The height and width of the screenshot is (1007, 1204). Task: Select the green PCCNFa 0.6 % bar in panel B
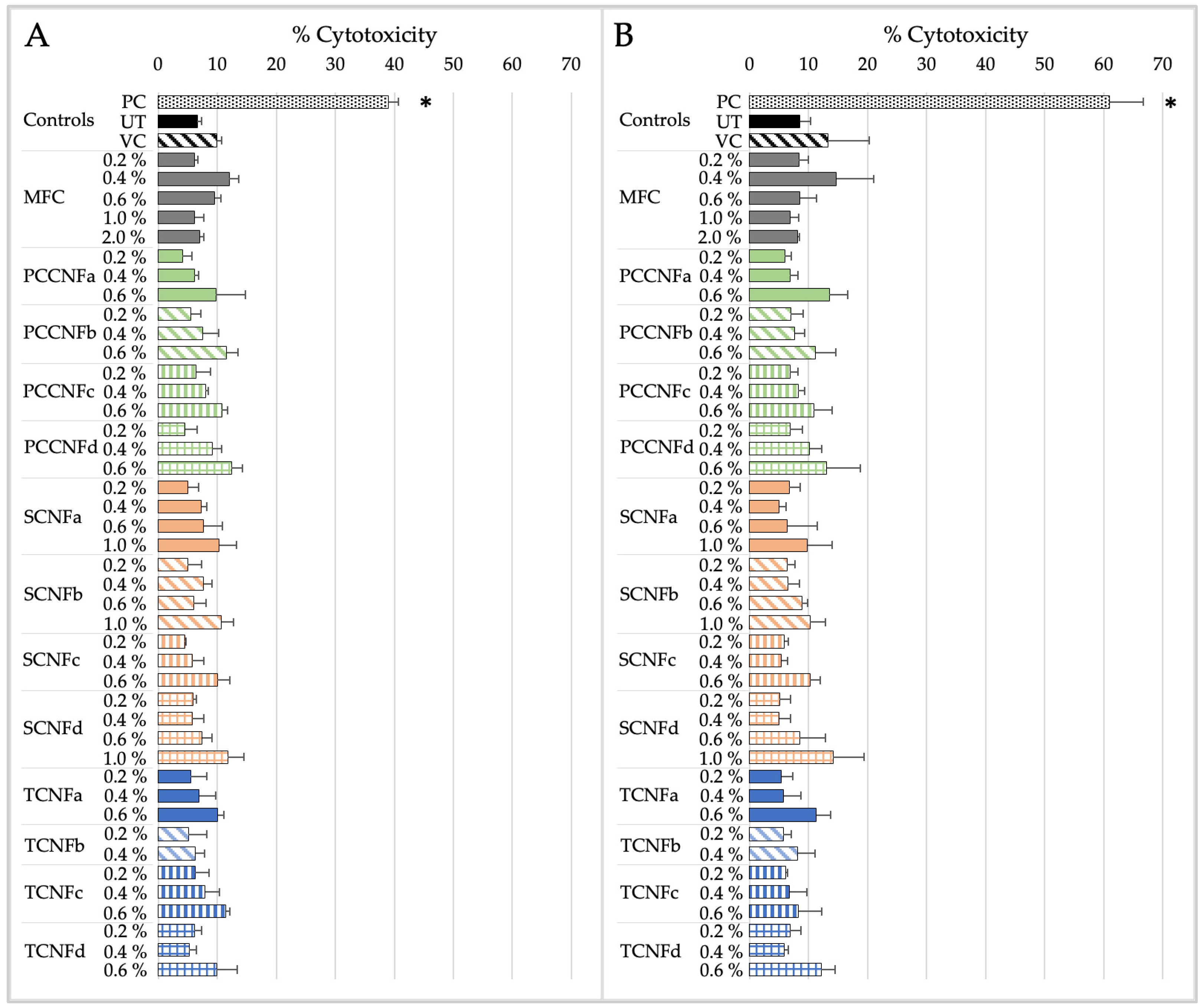tap(789, 295)
